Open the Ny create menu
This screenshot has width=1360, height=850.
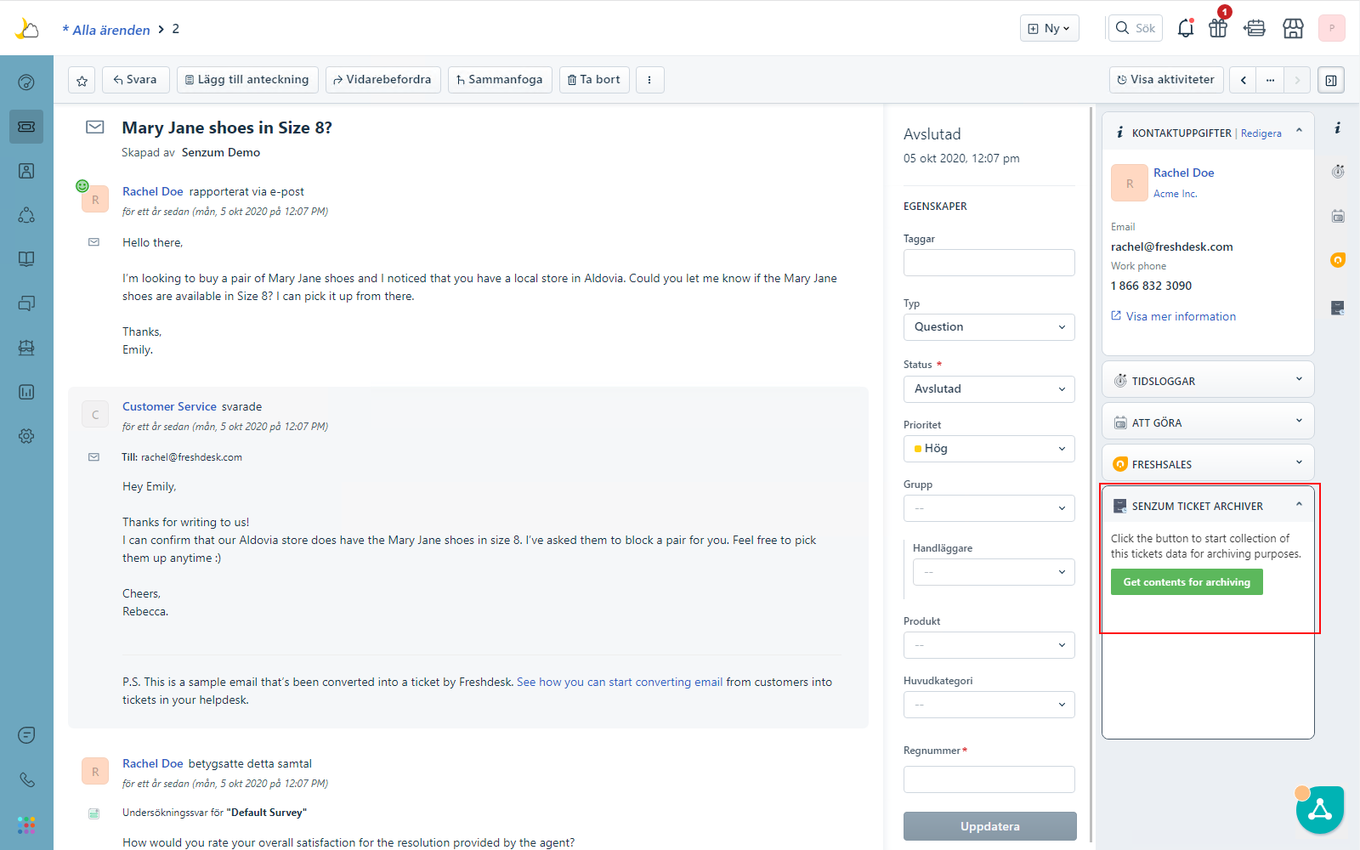pos(1049,28)
